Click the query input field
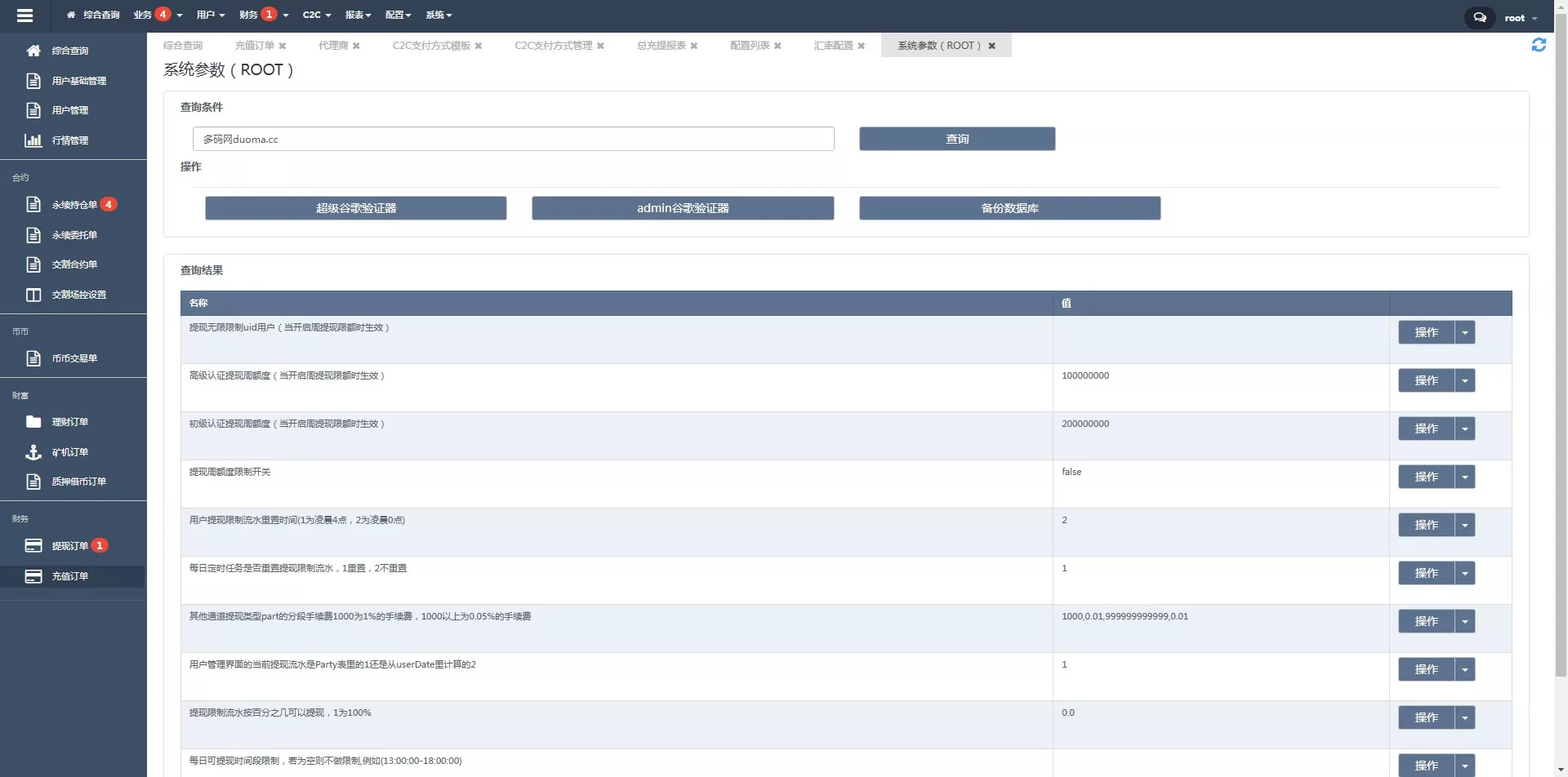 coord(513,140)
